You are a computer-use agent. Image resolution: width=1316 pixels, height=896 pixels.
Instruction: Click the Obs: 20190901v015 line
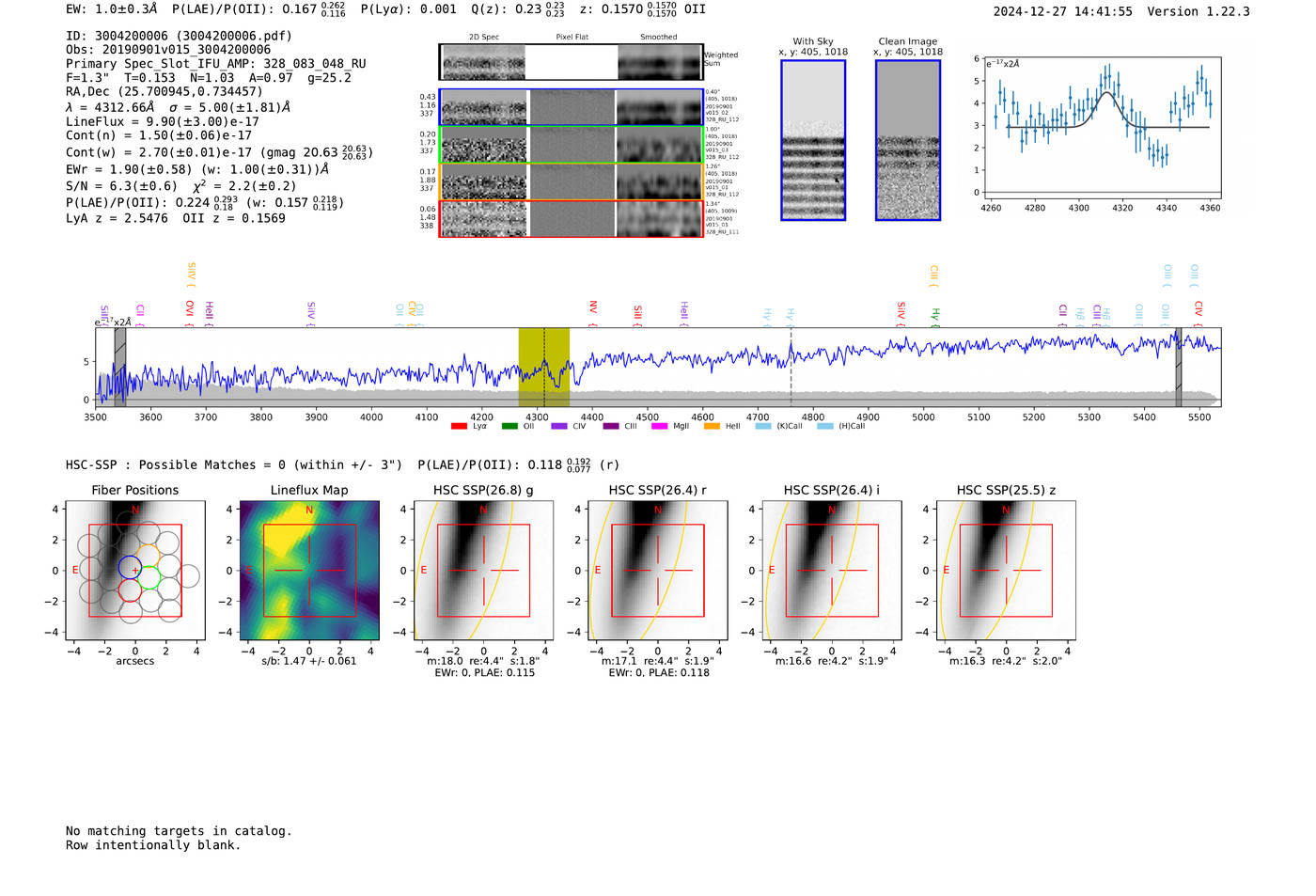[x=168, y=50]
